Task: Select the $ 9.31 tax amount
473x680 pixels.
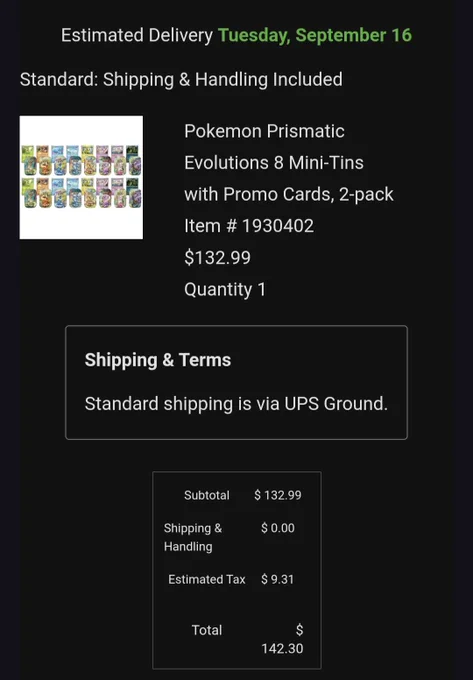Action: (x=278, y=579)
